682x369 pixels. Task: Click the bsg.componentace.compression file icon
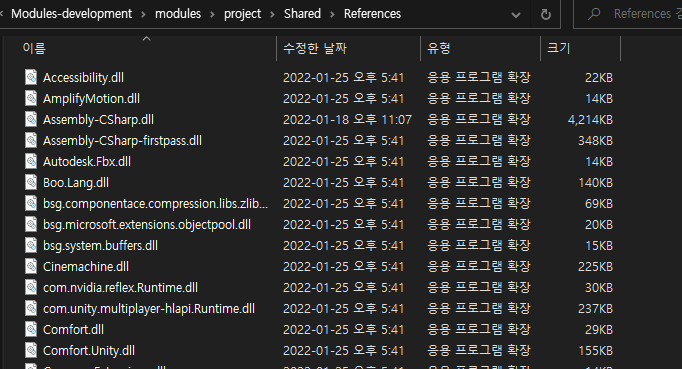coord(31,203)
